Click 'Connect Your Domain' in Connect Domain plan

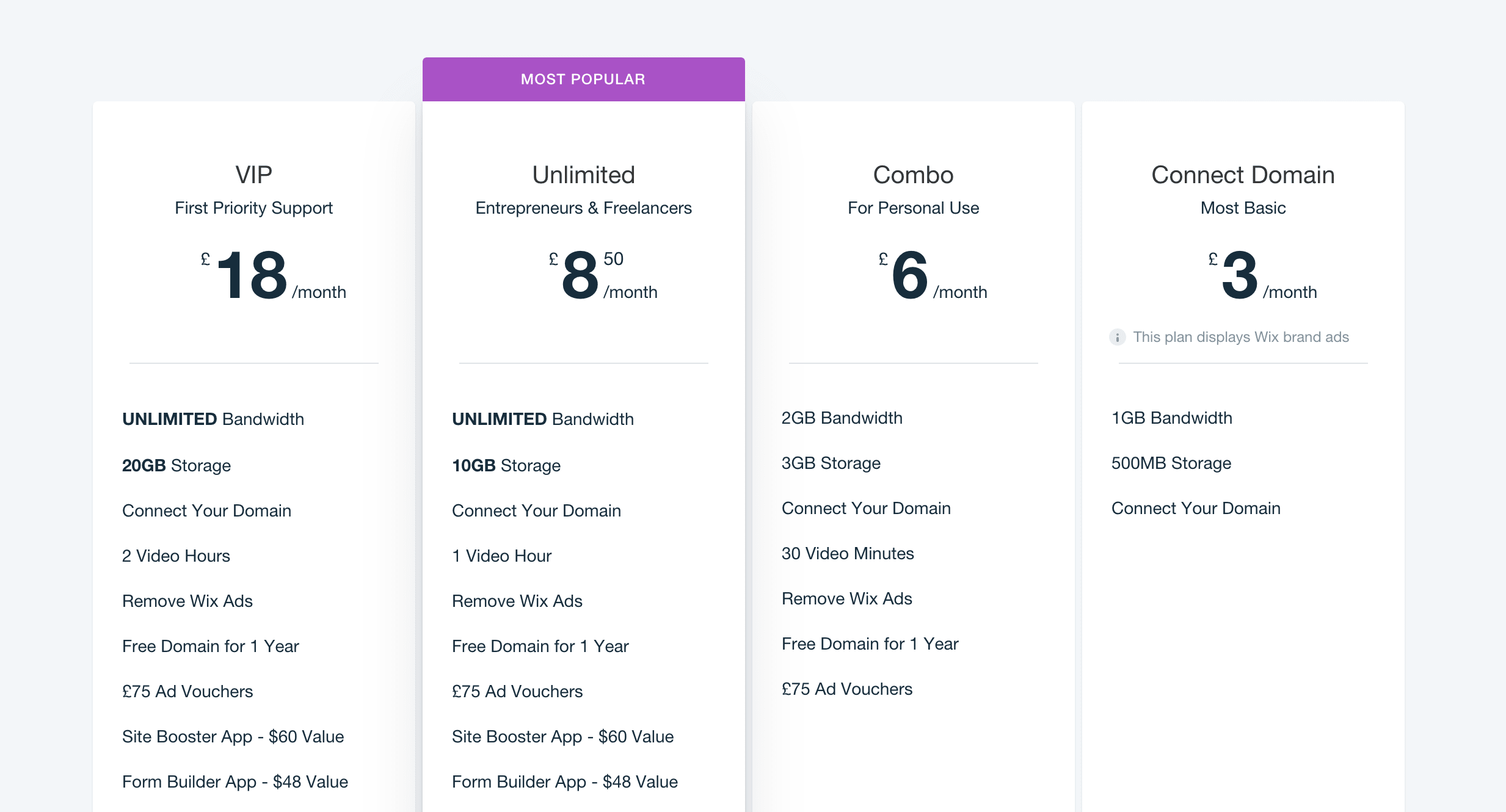pos(1196,508)
